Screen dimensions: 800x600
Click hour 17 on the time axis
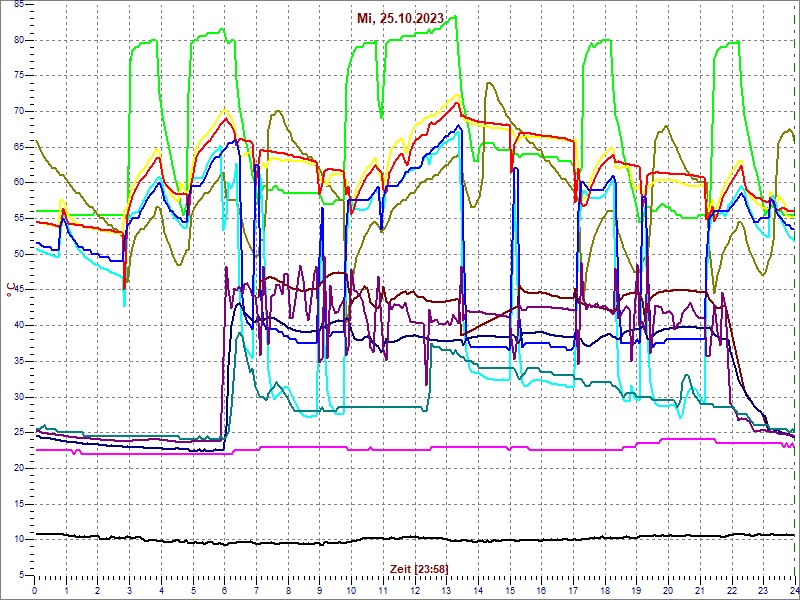pos(573,589)
